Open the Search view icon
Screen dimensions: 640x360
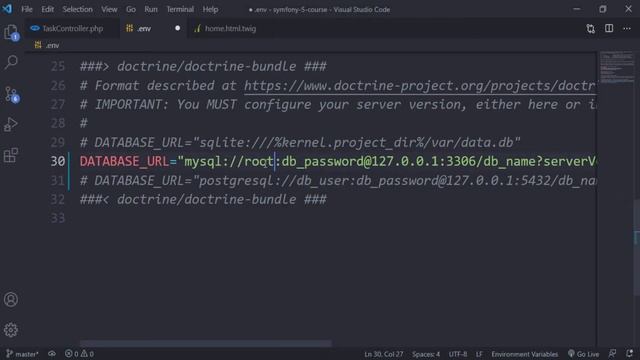11,62
